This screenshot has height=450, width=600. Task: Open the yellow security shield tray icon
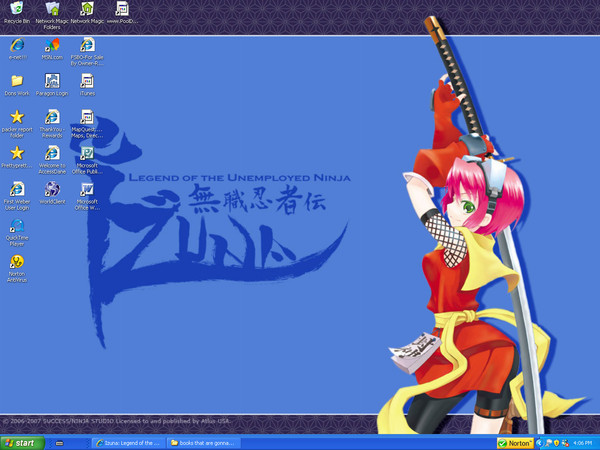(x=557, y=443)
